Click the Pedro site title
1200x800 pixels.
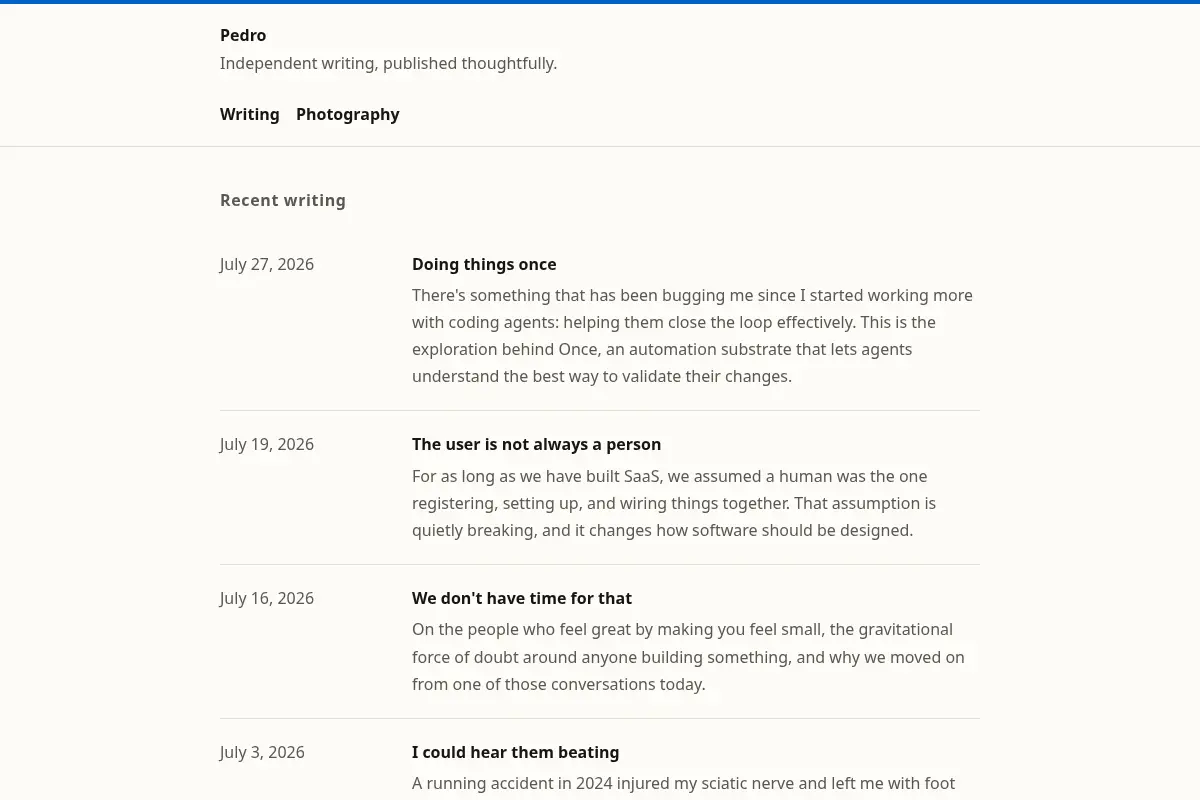[x=243, y=35]
